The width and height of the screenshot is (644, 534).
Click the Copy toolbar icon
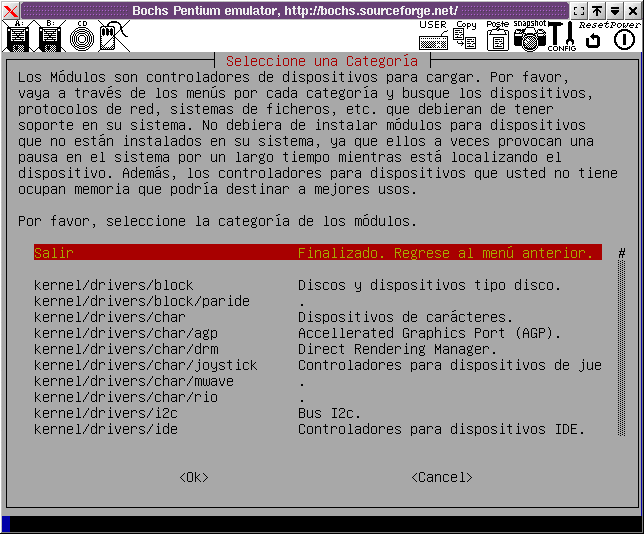pyautogui.click(x=465, y=37)
